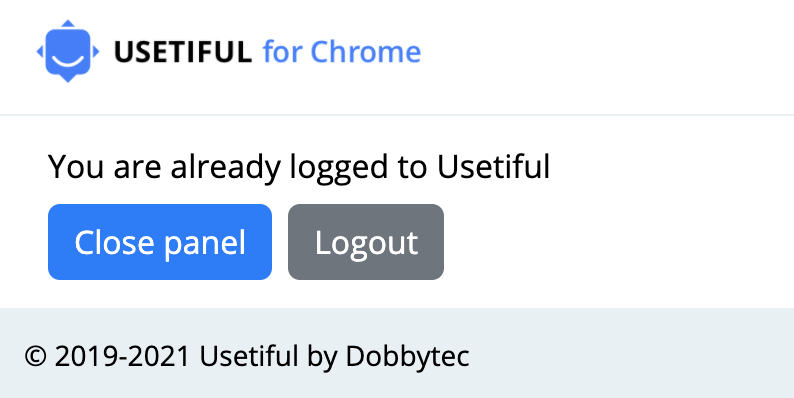Screen dimensions: 794x398
Task: Click the copyright © symbol in footer
Action: pos(35,356)
